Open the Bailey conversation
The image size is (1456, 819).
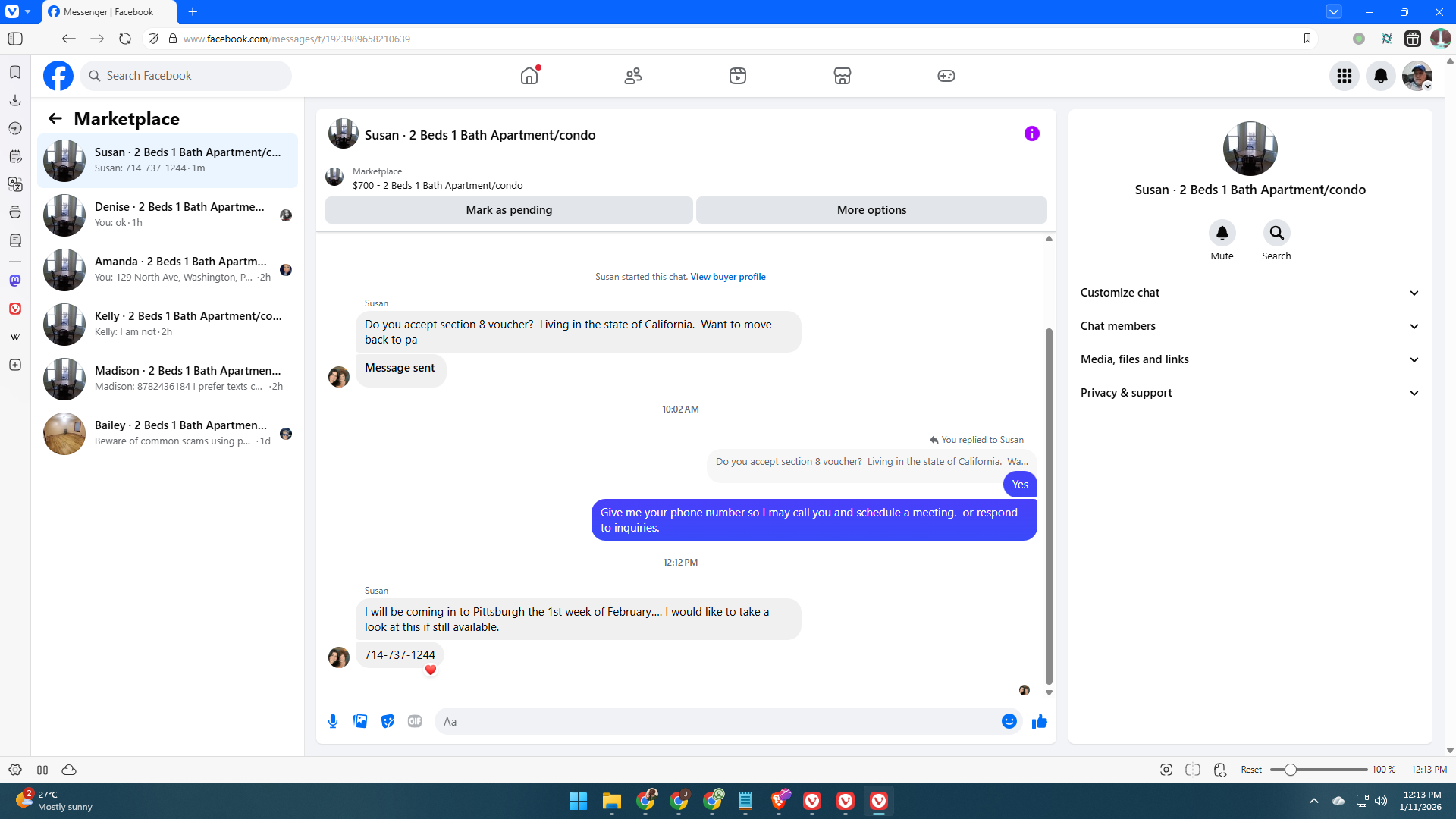click(168, 434)
